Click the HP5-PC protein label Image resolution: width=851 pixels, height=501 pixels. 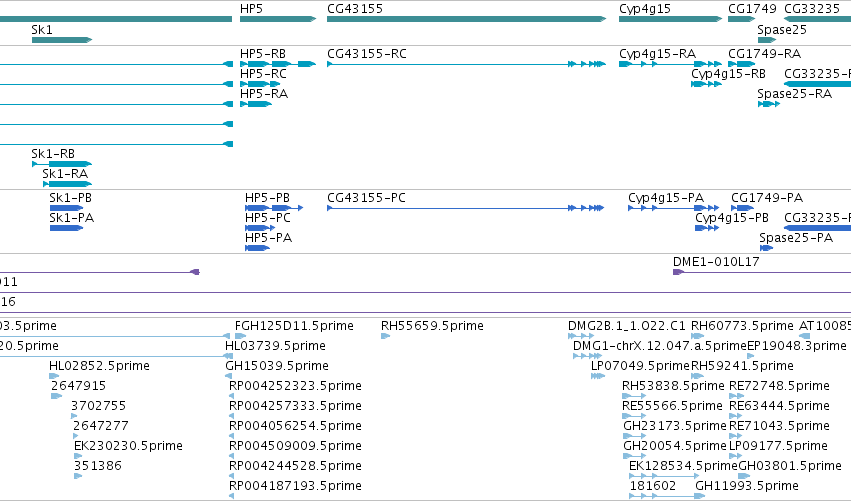268,218
